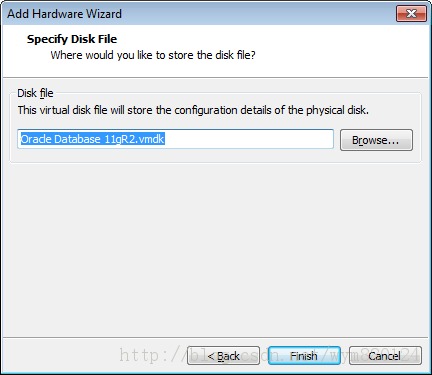Cancel the Add Hardware Wizard
432x375 pixels.
385,356
